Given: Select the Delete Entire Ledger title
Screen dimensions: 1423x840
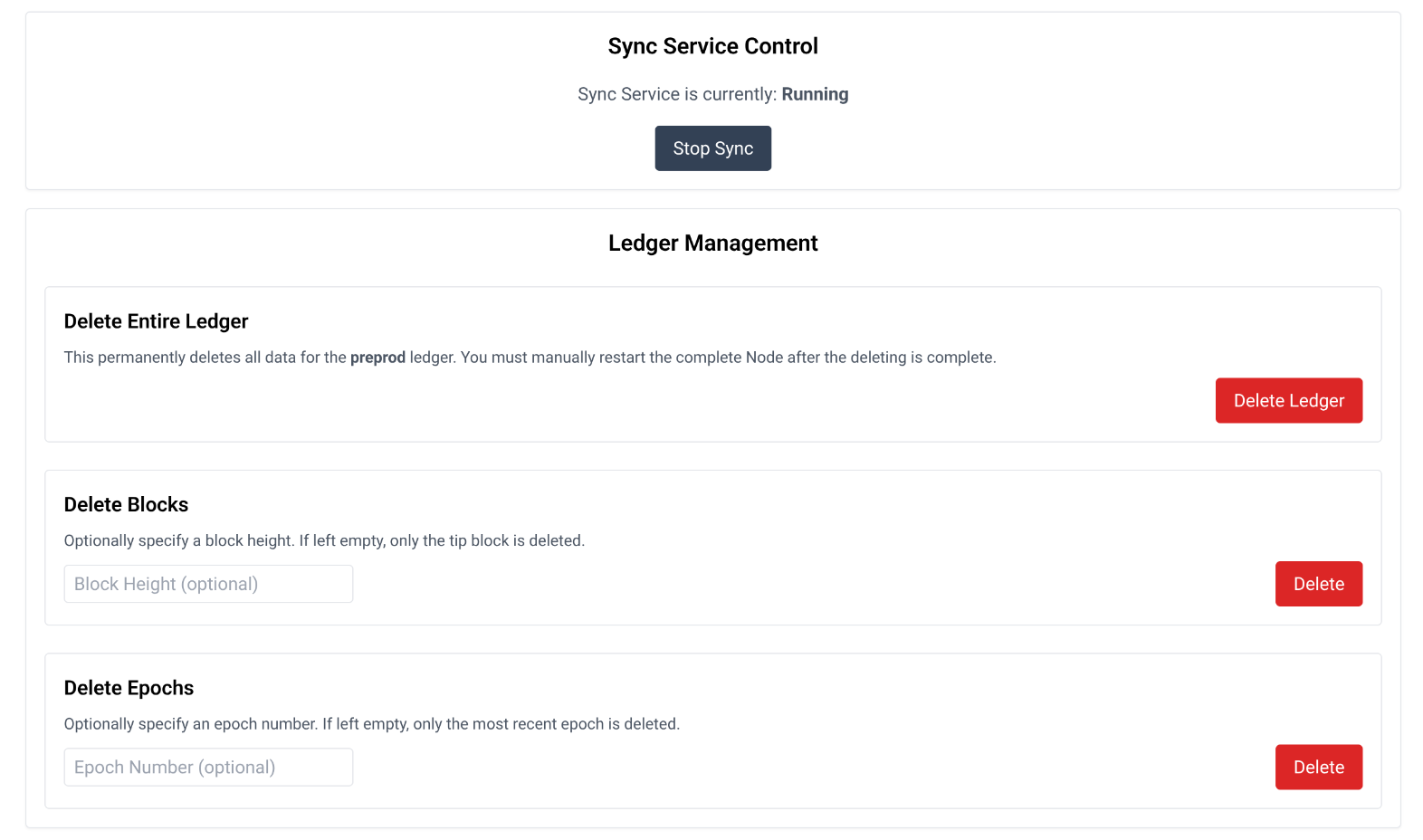Looking at the screenshot, I should (x=156, y=321).
